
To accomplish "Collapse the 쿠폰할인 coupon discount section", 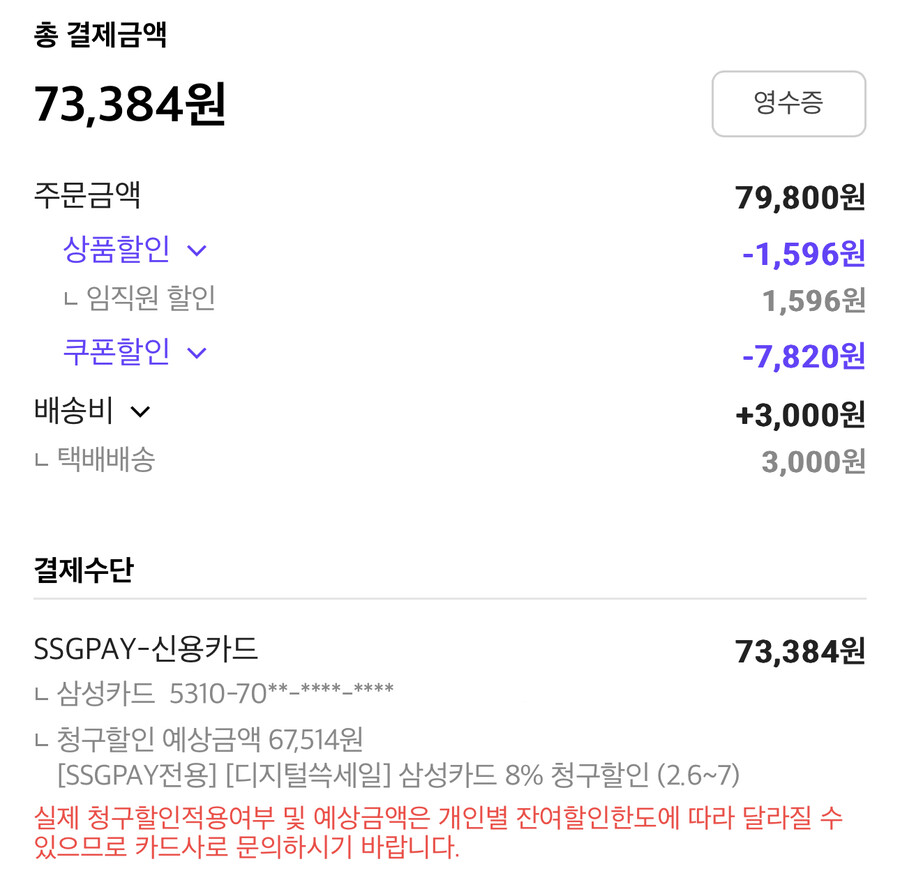I will click(135, 352).
